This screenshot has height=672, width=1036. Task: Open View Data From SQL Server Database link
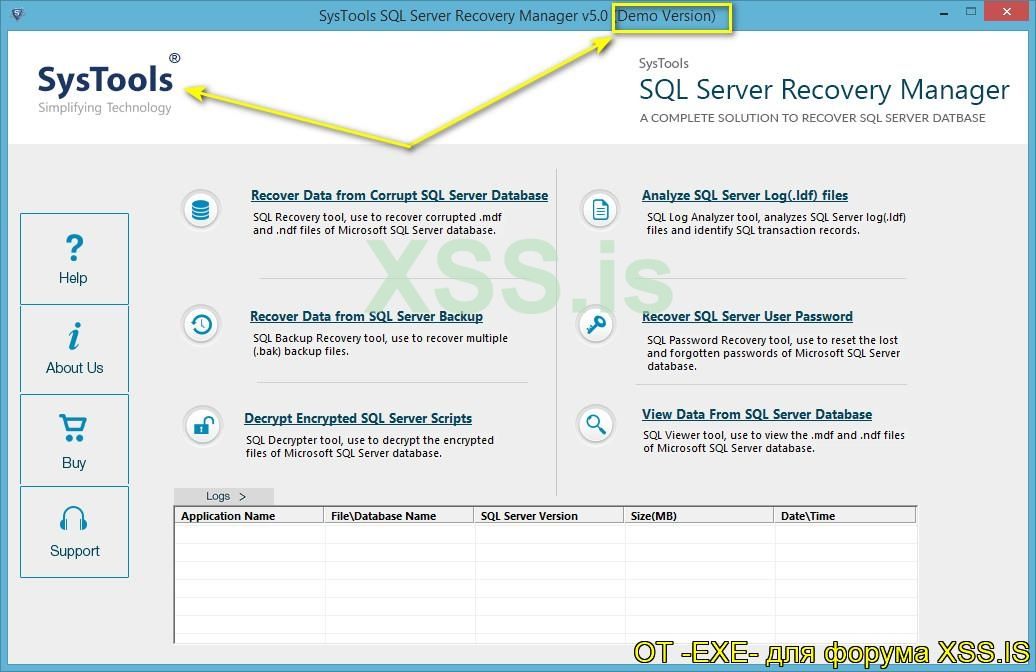757,414
